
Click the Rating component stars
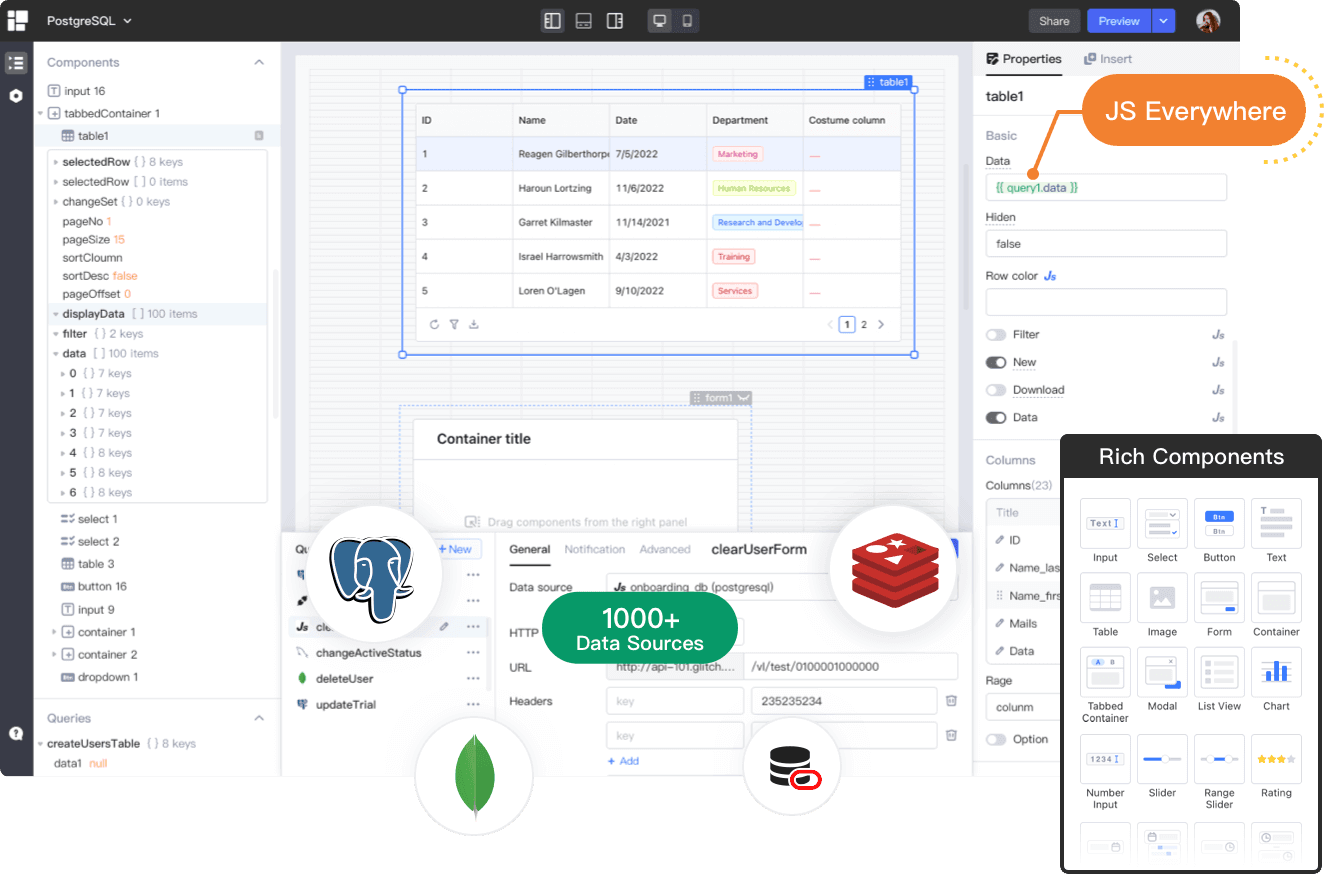pyautogui.click(x=1276, y=758)
